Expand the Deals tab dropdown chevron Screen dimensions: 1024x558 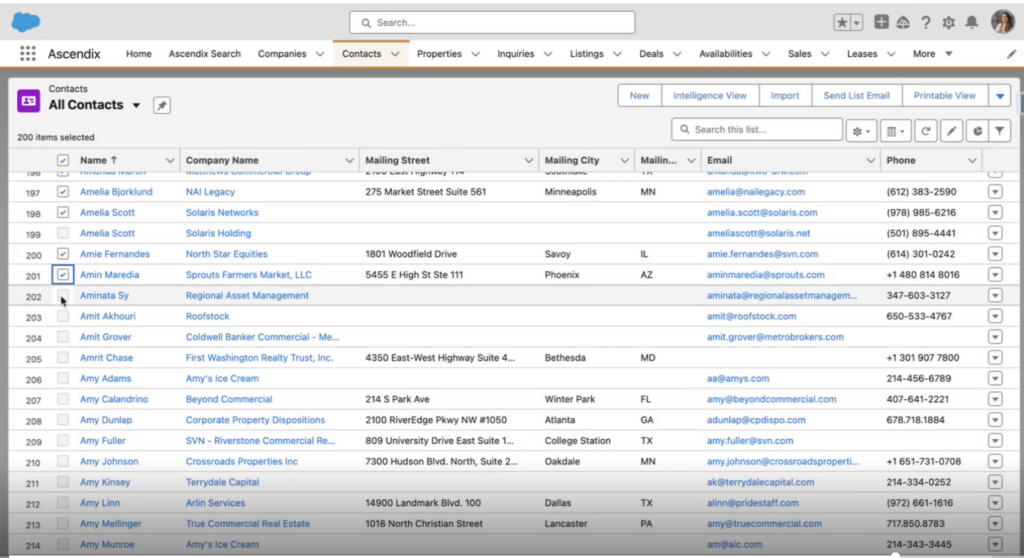pyautogui.click(x=677, y=54)
